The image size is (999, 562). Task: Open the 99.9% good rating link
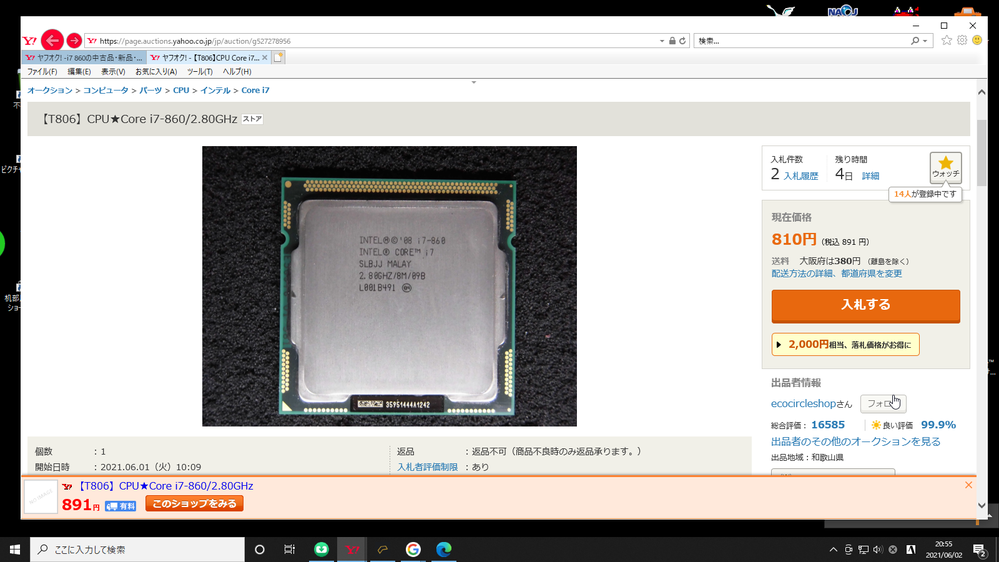[938, 425]
